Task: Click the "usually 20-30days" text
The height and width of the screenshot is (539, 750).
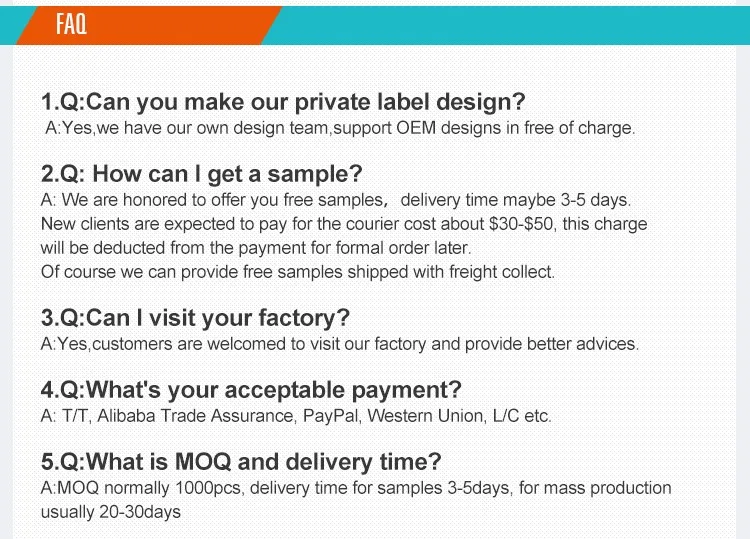Action: click(x=110, y=511)
